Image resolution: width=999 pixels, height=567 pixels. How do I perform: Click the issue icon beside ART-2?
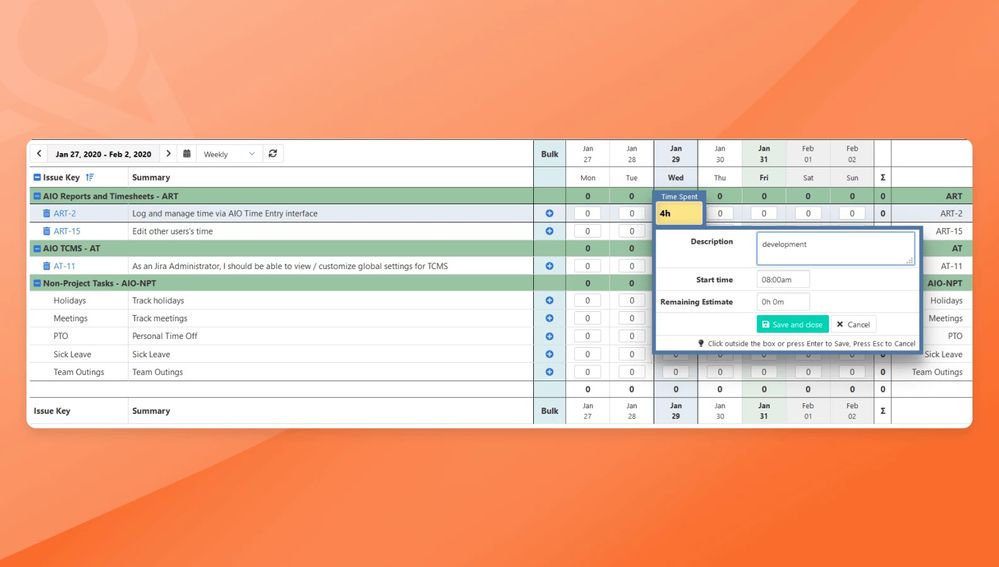47,213
